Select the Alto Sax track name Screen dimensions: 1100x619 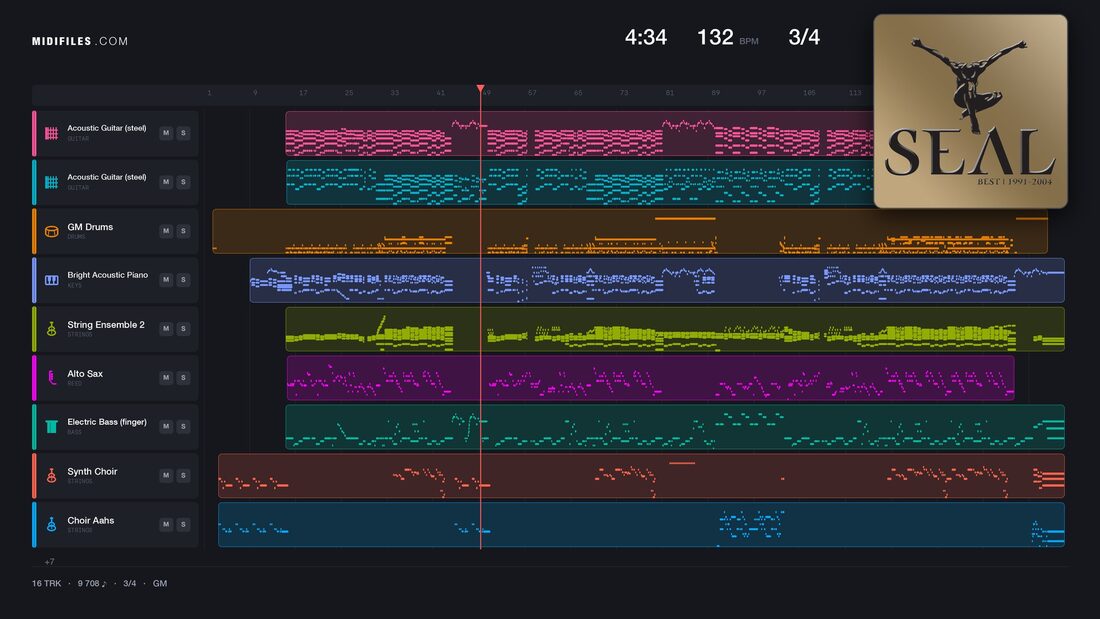point(85,373)
